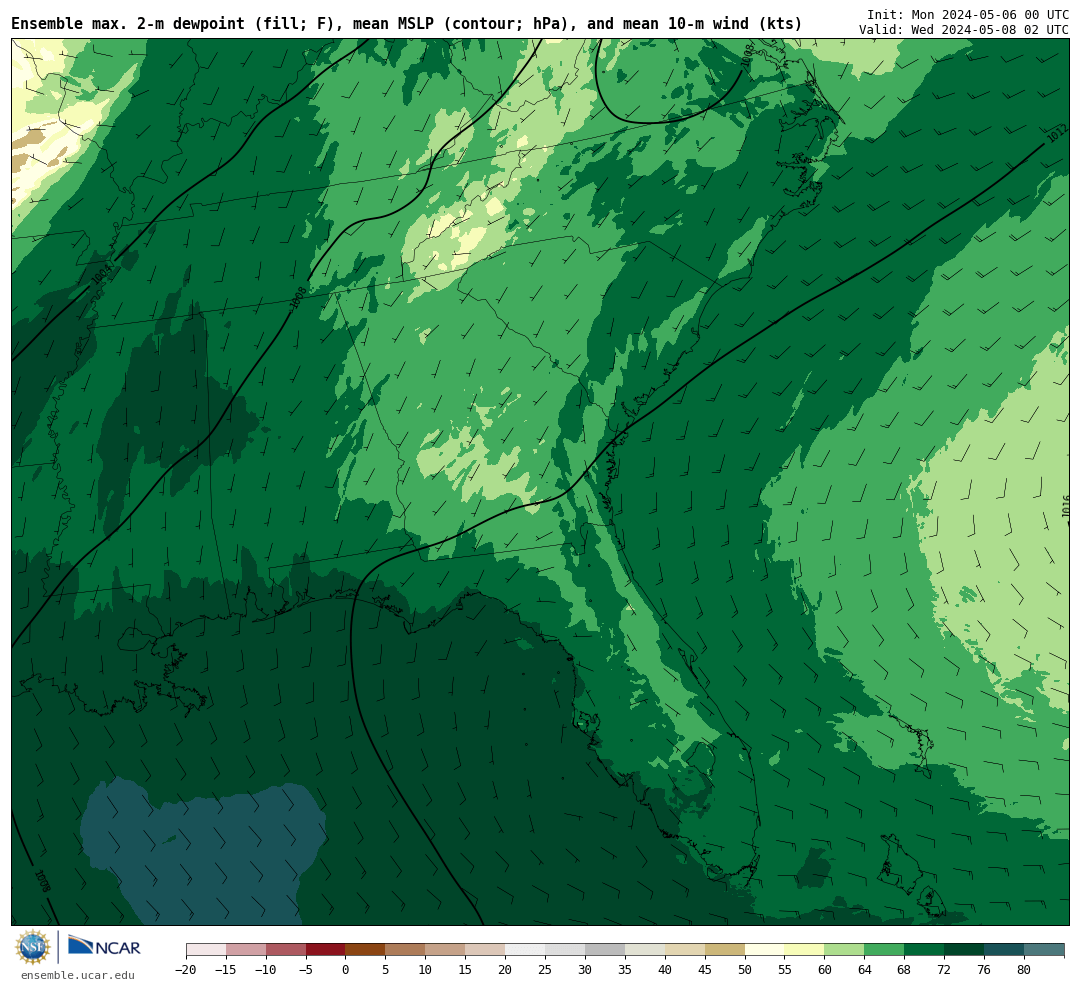Pick the colorbar swatch between 35 and 40
The height and width of the screenshot is (988, 1080).
[645, 950]
